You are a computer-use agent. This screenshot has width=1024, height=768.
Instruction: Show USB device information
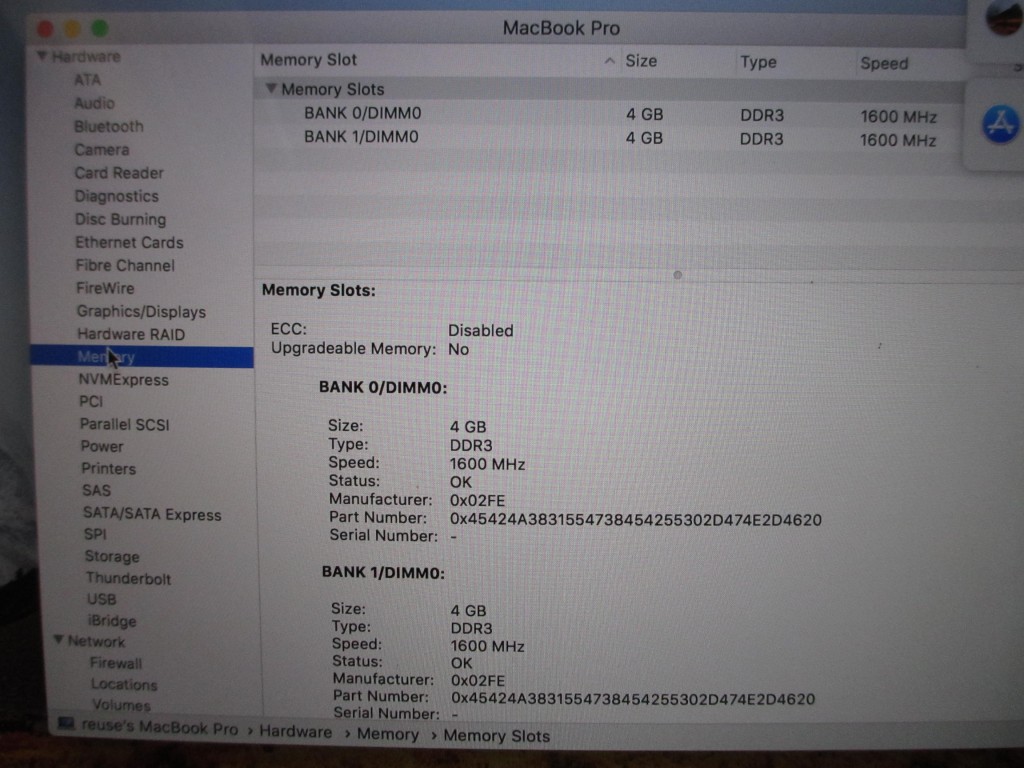[x=102, y=600]
